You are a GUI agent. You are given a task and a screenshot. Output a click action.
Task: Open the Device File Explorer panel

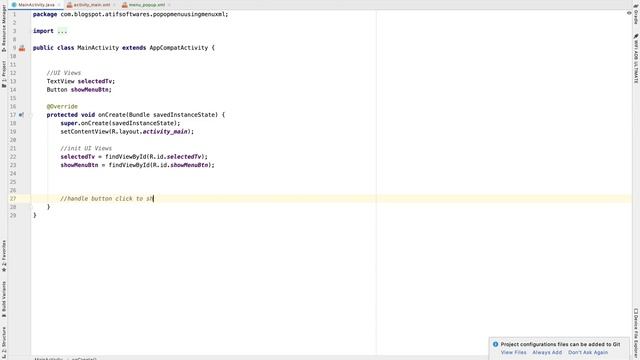point(636,333)
